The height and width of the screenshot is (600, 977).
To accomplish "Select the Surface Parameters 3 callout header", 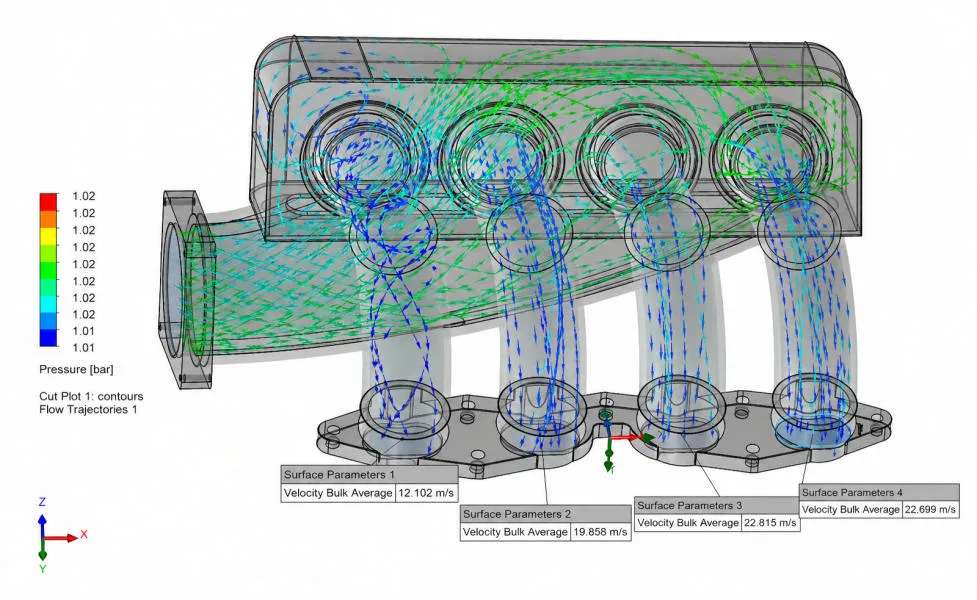I will pyautogui.click(x=717, y=505).
